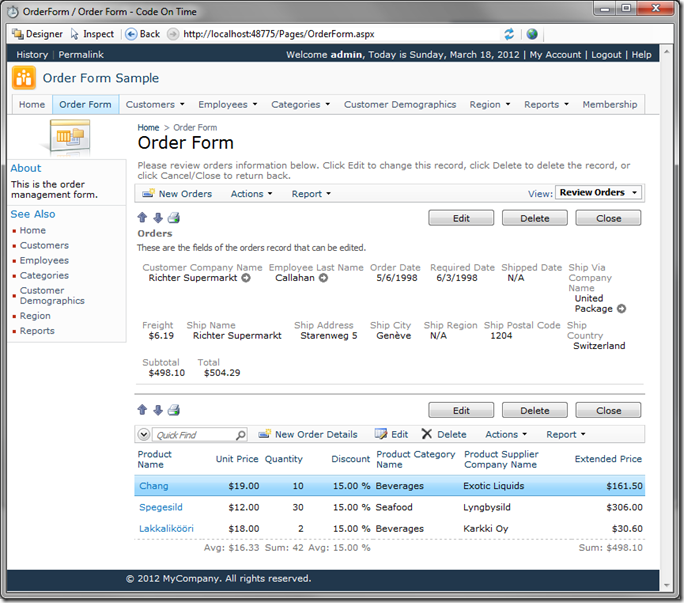This screenshot has width=684, height=603.
Task: Click the Logout link in header
Action: (606, 55)
